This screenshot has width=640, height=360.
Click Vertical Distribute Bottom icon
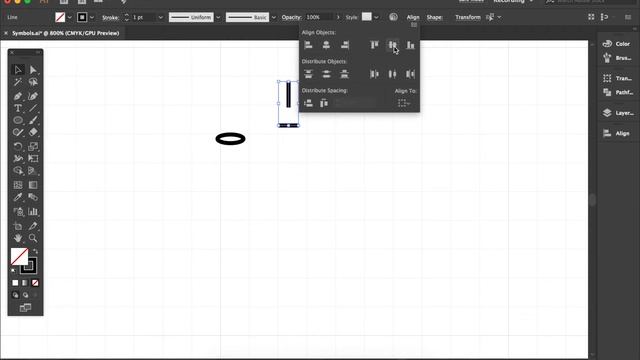(344, 74)
